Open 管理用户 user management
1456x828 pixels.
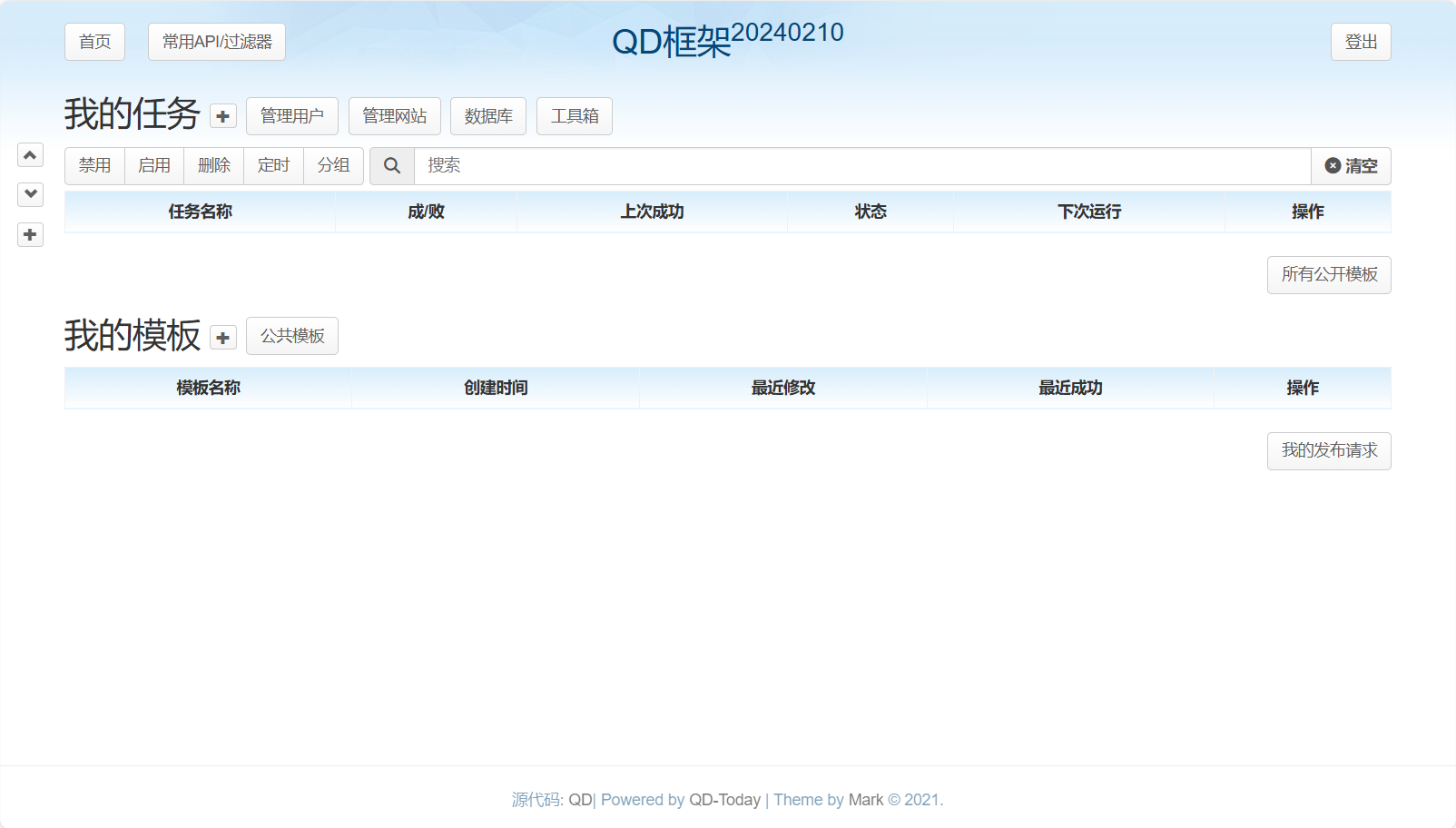[291, 116]
